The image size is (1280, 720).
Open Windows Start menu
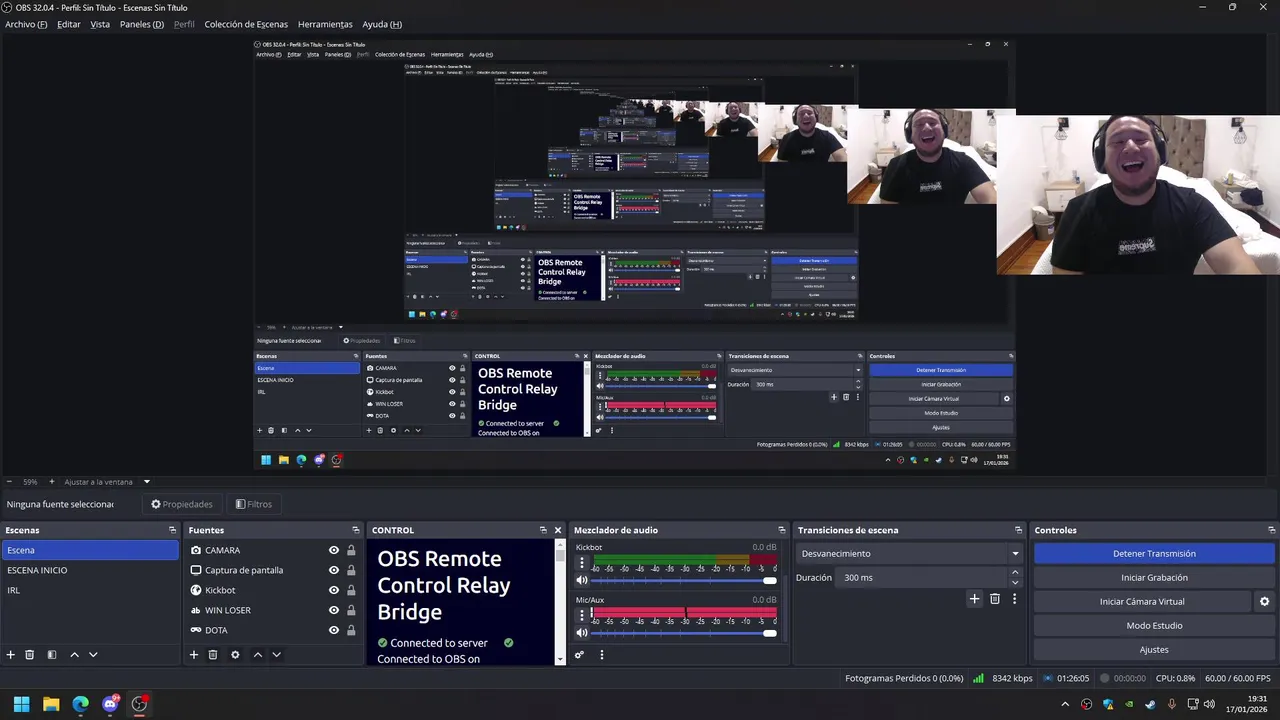(x=21, y=704)
